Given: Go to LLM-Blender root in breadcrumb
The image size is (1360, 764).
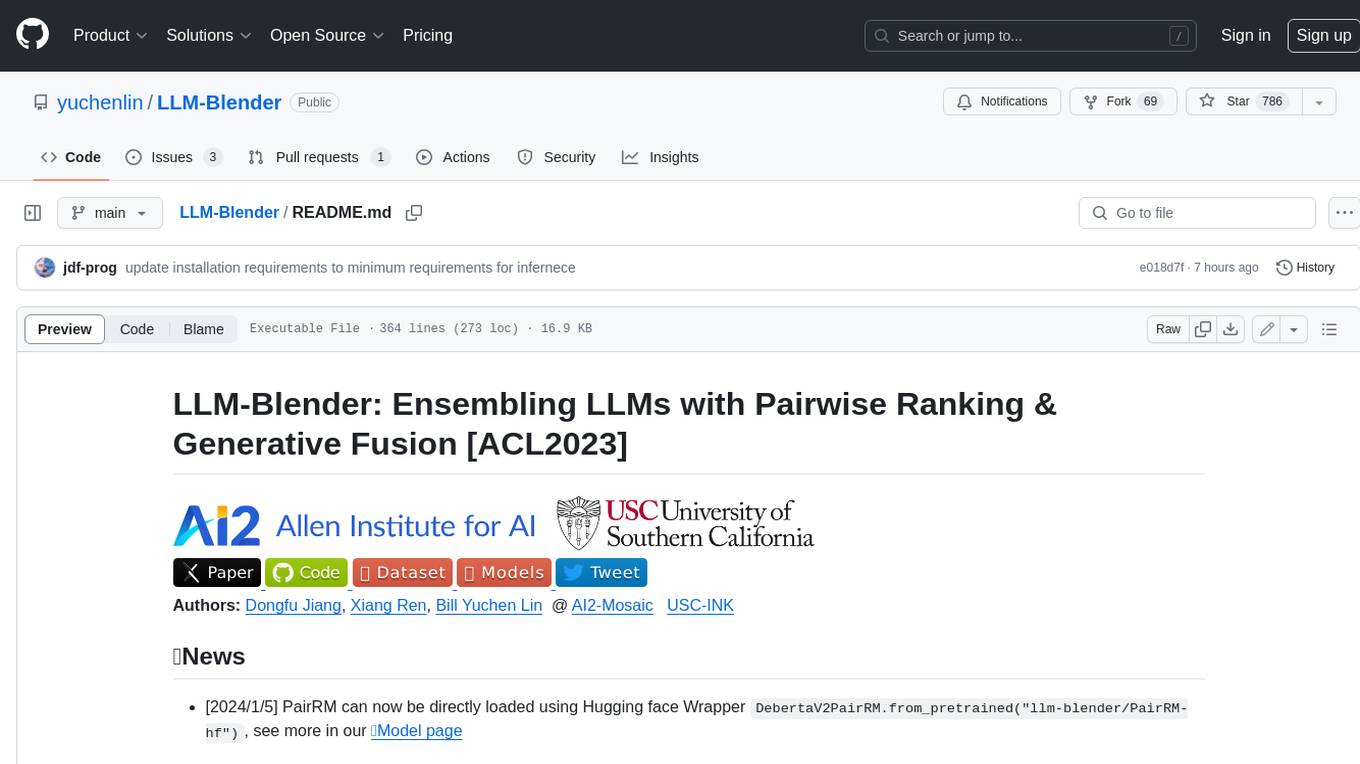Looking at the screenshot, I should click(x=229, y=212).
